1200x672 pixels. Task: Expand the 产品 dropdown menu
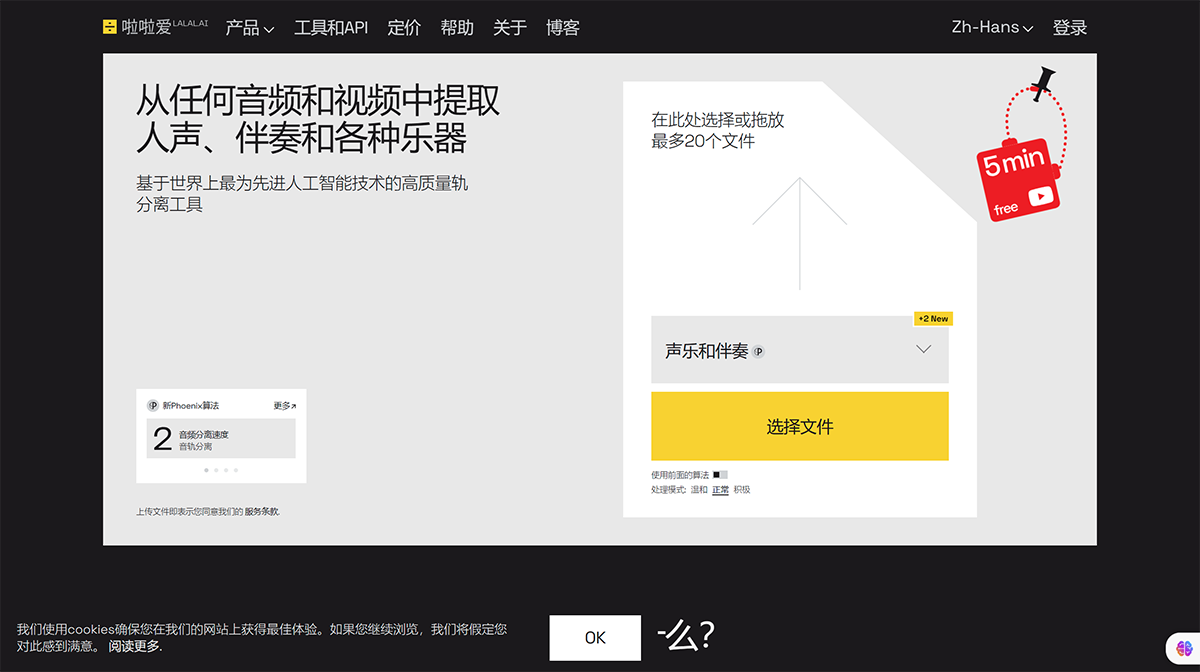(x=249, y=27)
